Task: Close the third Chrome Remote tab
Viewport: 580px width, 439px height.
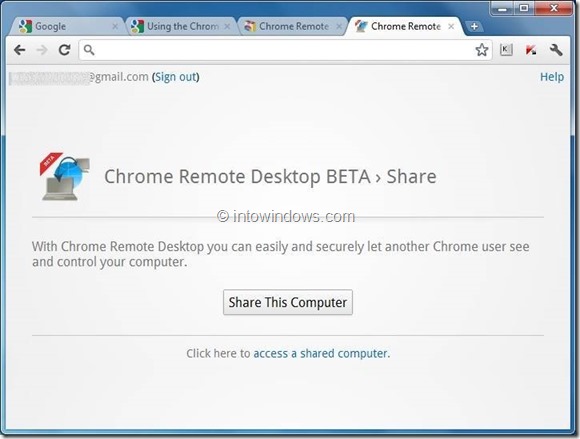Action: 339,27
